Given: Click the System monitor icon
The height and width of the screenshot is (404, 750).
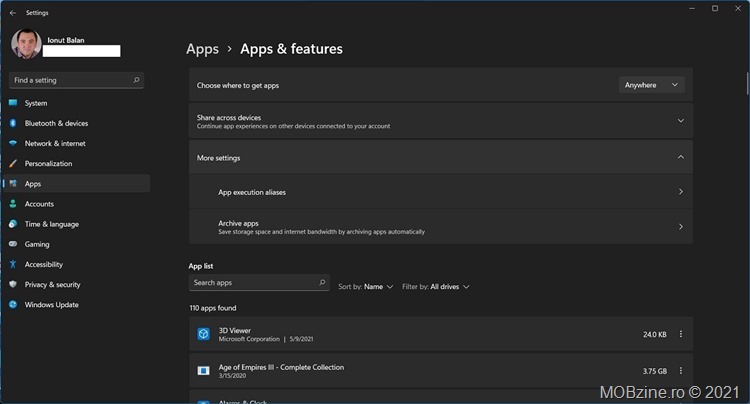Looking at the screenshot, I should point(13,103).
